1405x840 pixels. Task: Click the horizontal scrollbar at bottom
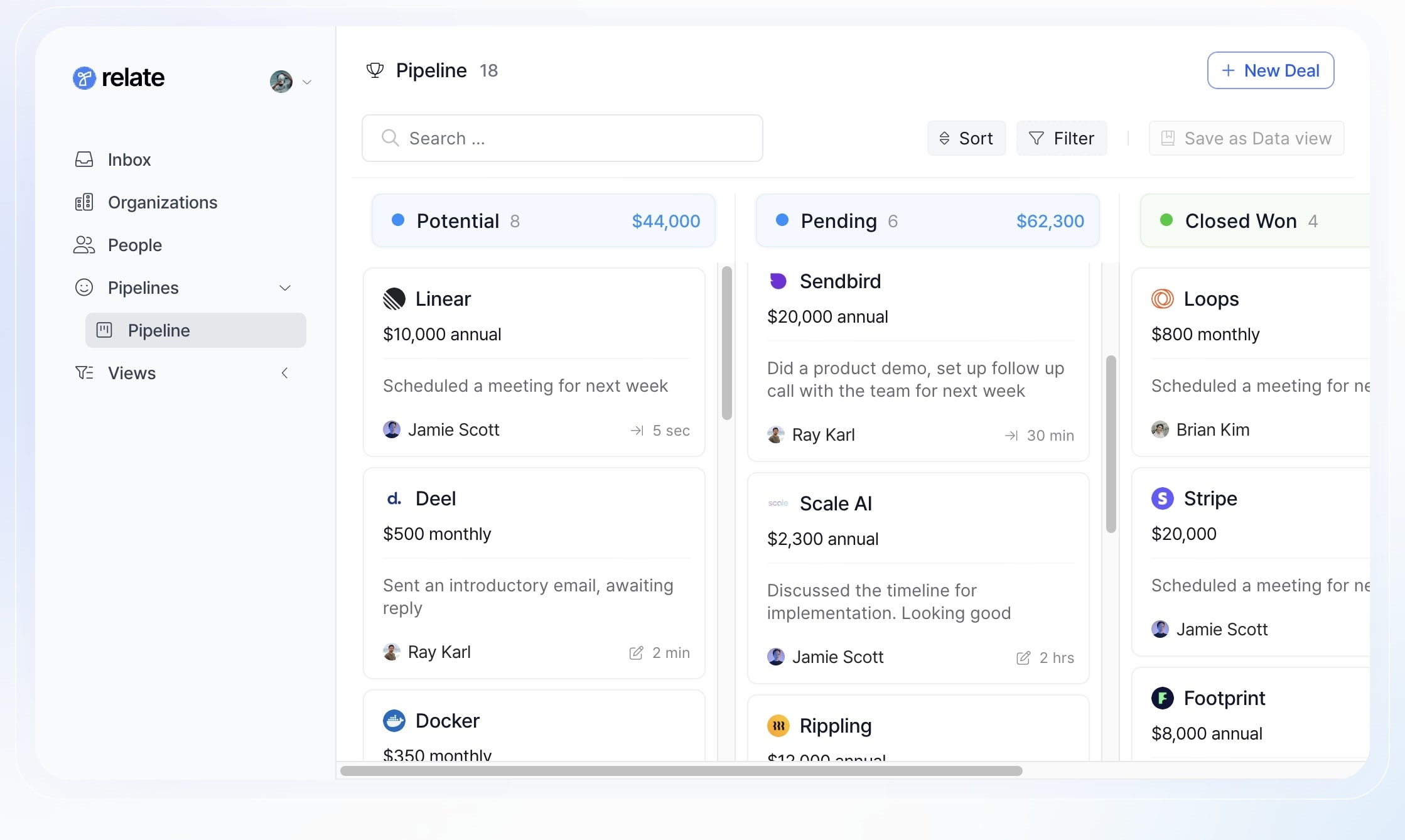pos(681,770)
